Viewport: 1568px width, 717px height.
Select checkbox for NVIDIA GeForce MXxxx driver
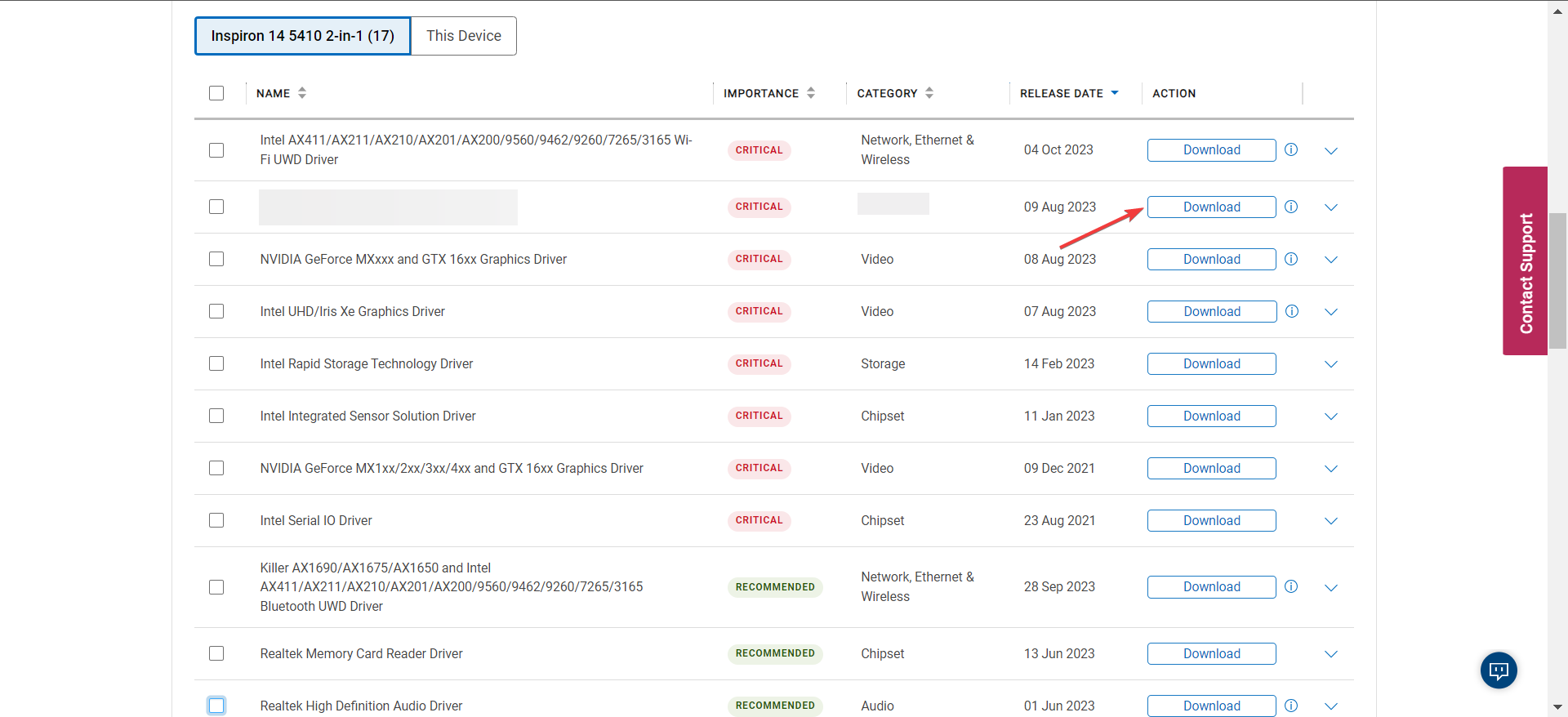click(216, 259)
